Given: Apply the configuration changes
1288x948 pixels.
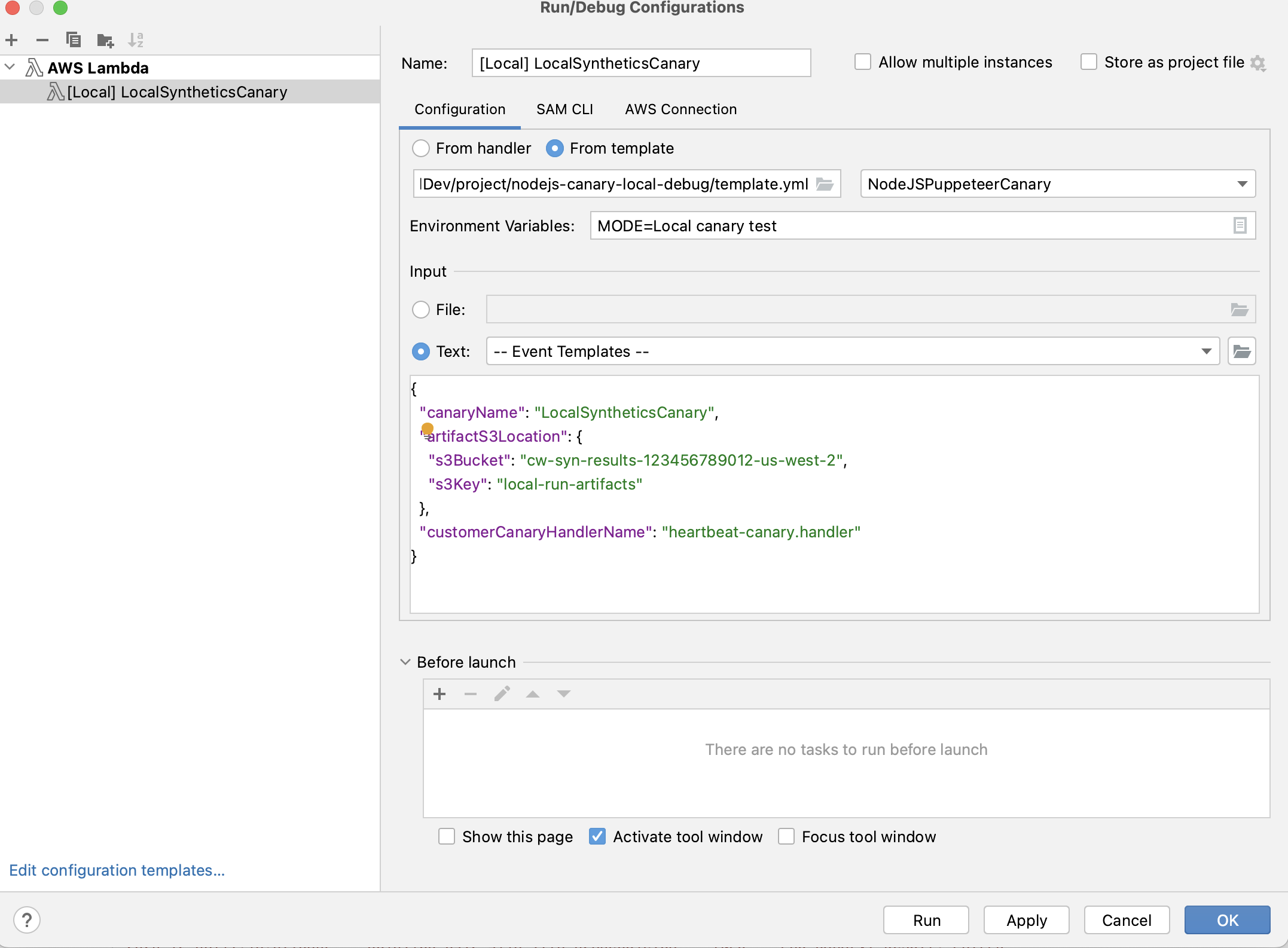Looking at the screenshot, I should pos(1025,920).
